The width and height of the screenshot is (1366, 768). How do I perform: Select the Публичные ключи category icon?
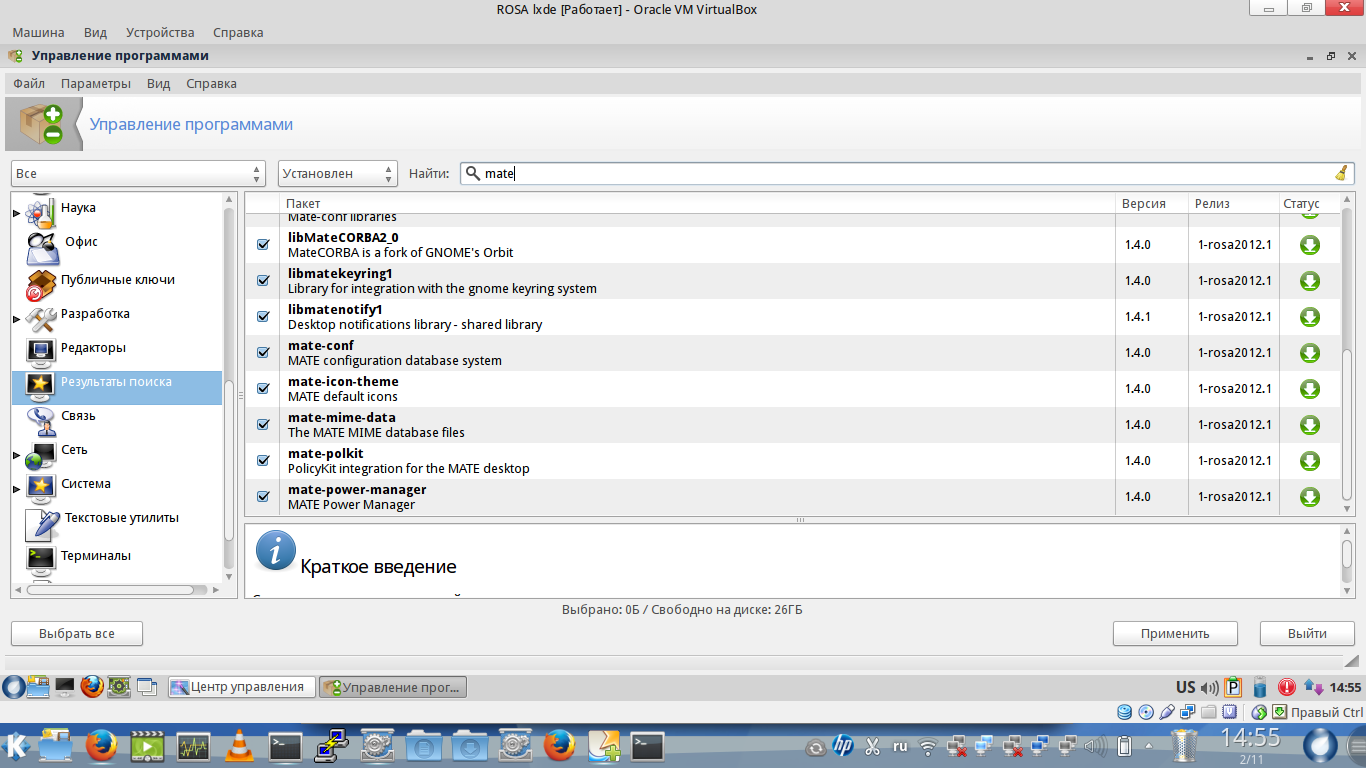(41, 284)
